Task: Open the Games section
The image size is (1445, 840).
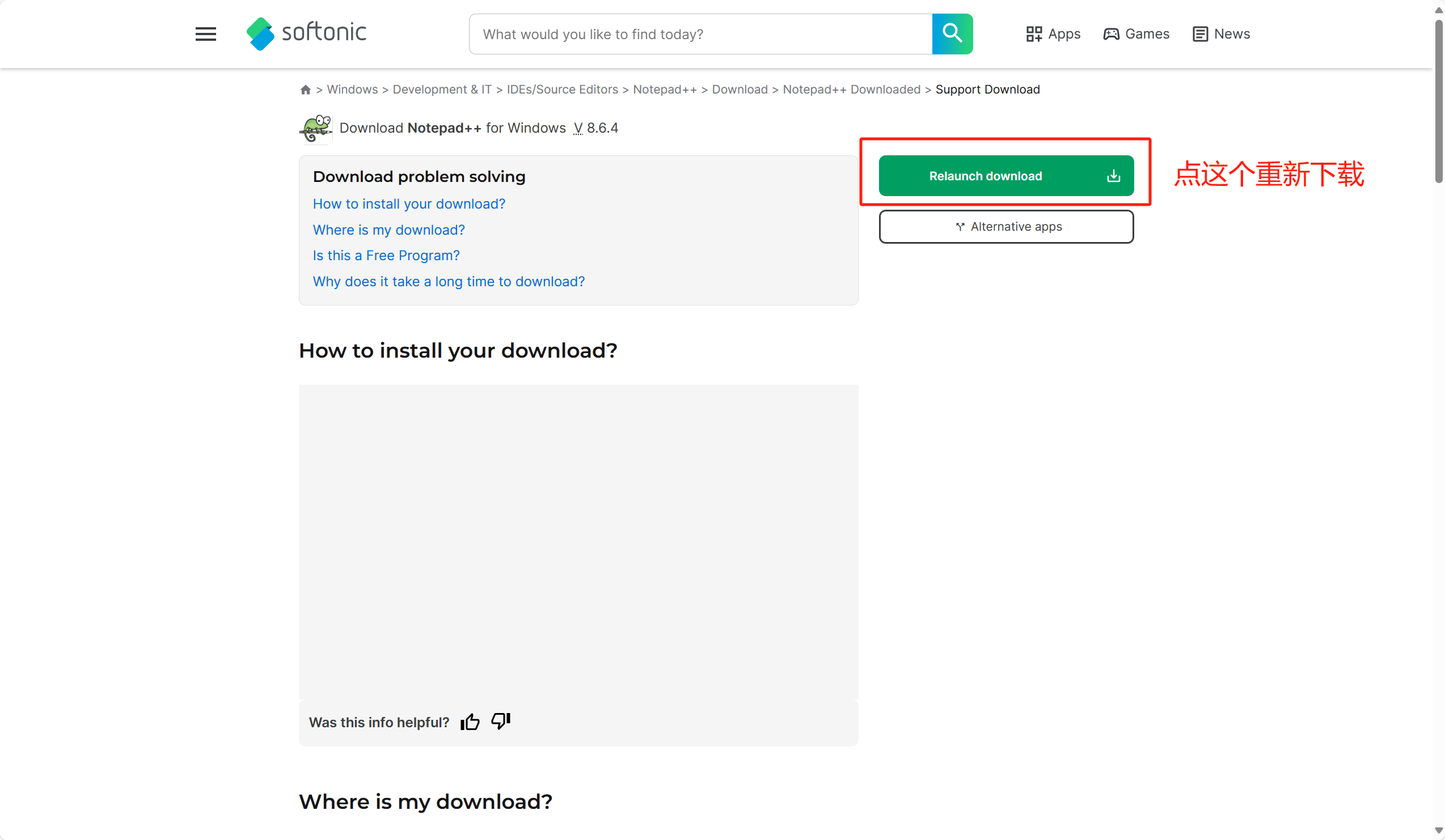Action: (1136, 34)
